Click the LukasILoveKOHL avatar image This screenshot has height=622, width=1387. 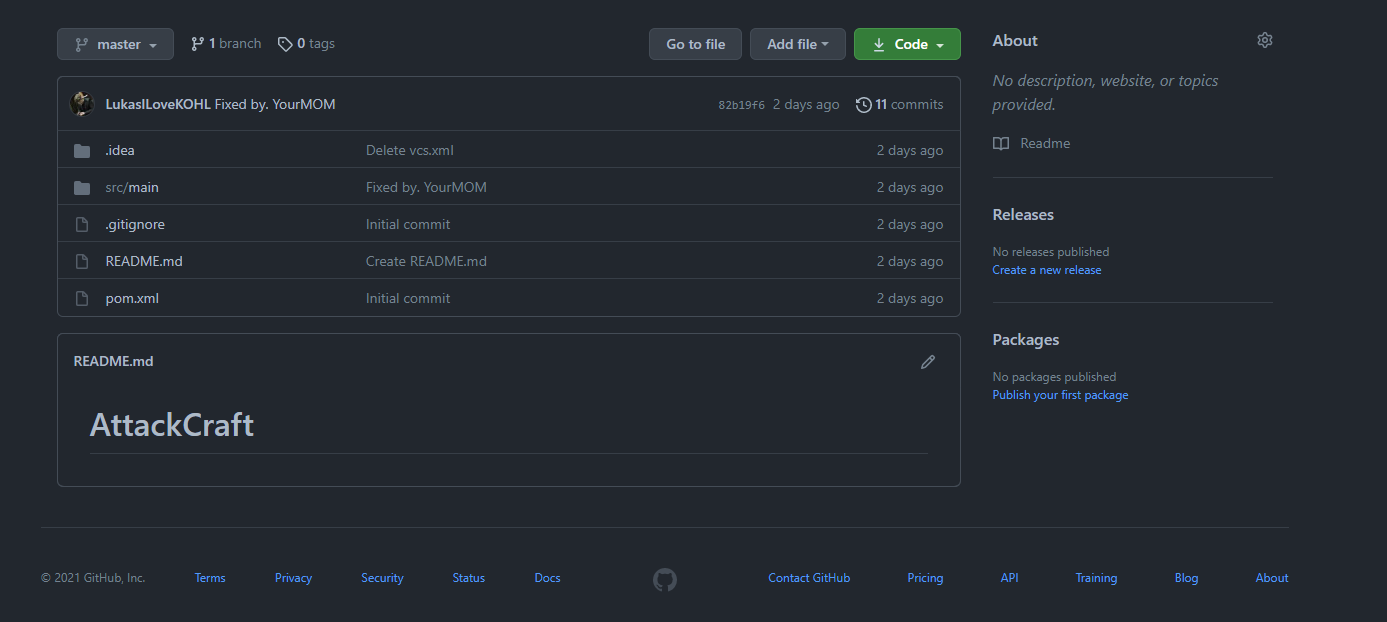[x=82, y=104]
